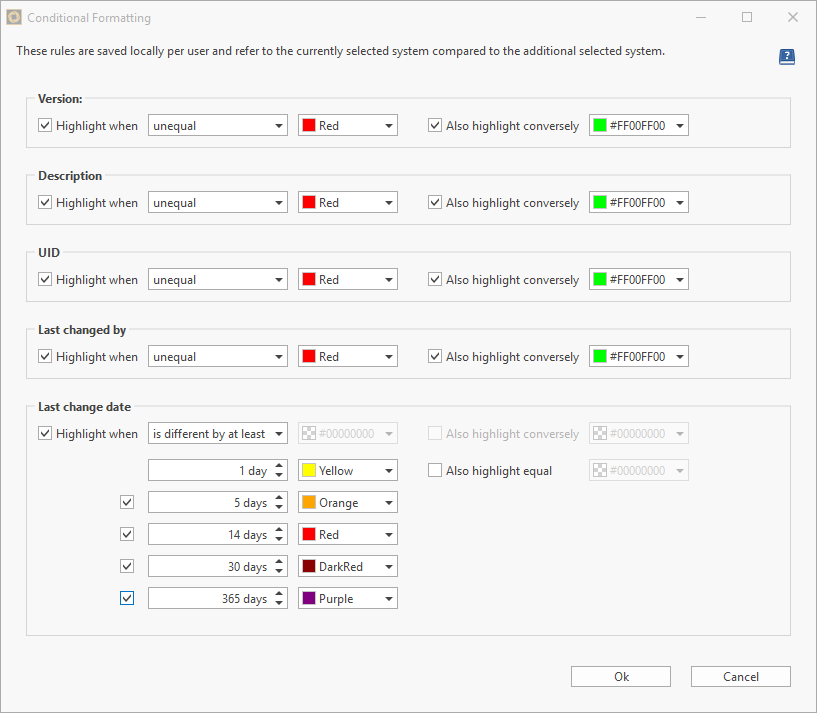Screen dimensions: 817x713
Task: Uncheck Also highlight conversely for Description
Action: point(435,202)
